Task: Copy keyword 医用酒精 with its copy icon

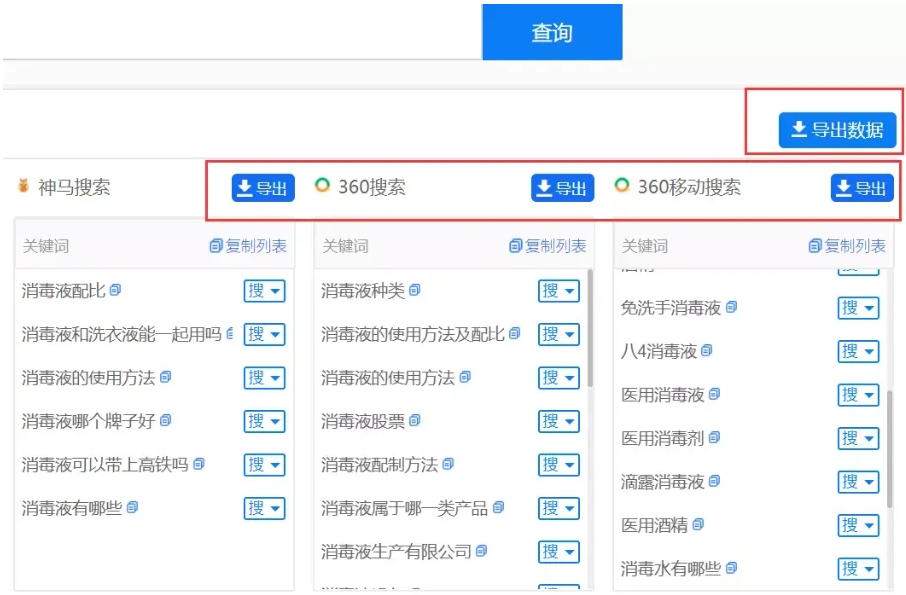Action: tap(698, 524)
